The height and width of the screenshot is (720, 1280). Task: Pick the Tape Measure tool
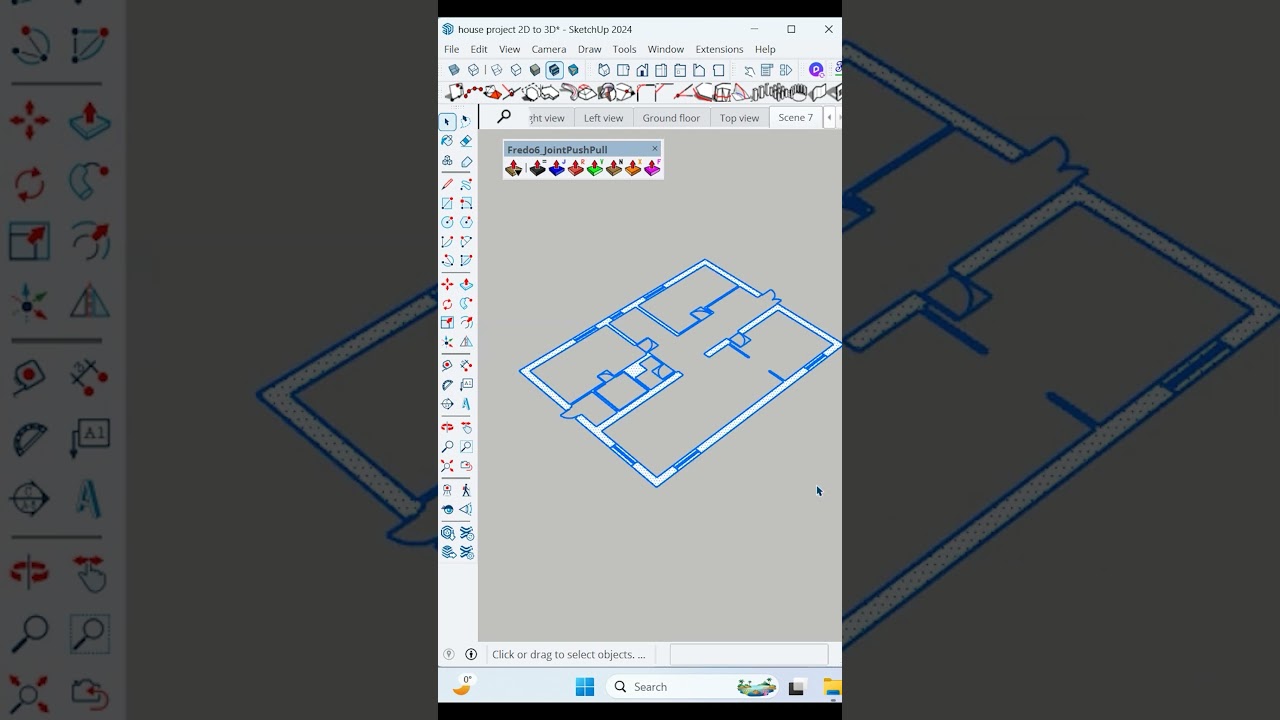(x=447, y=366)
